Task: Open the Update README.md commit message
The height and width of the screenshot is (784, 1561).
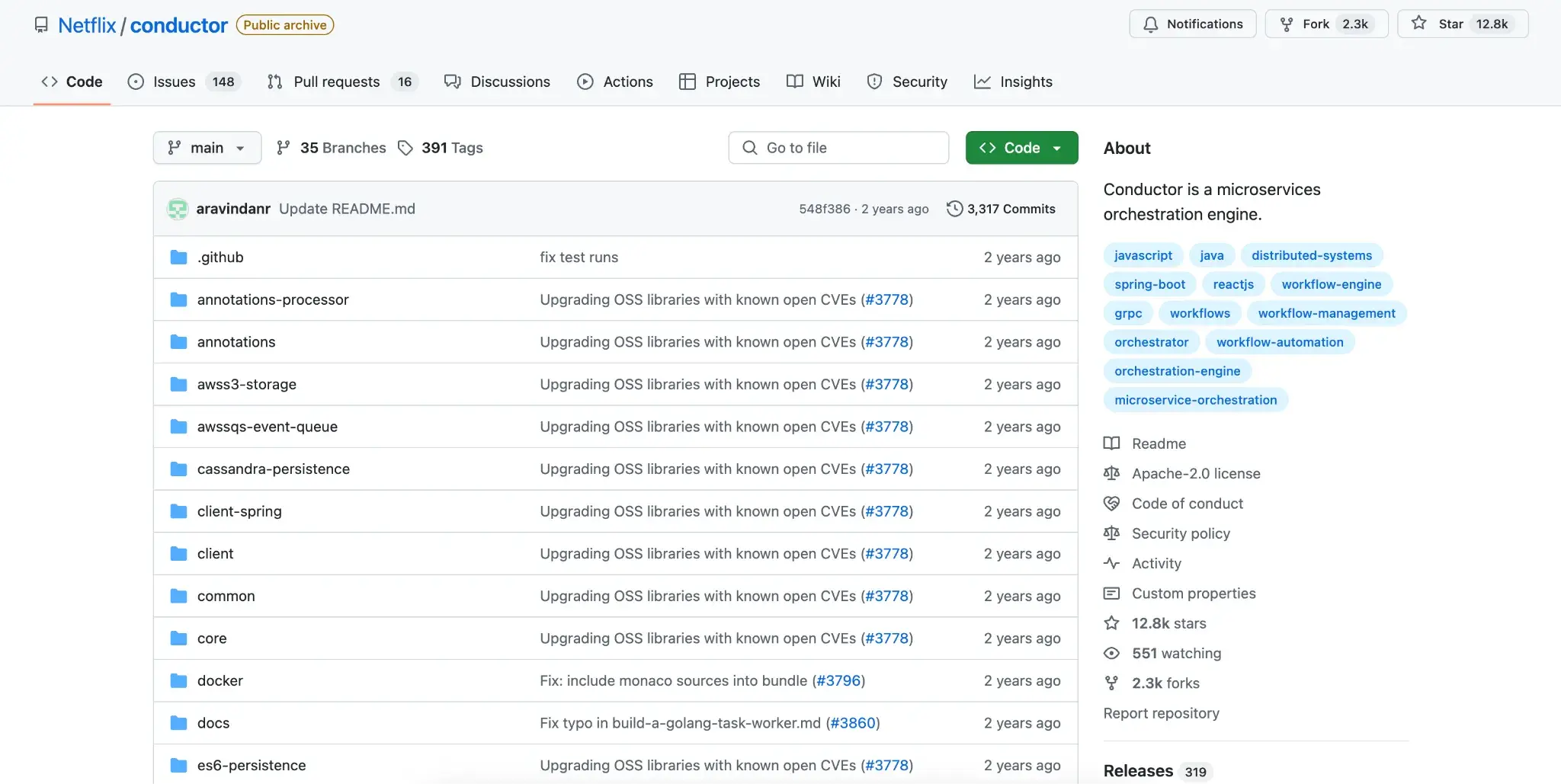Action: [347, 209]
